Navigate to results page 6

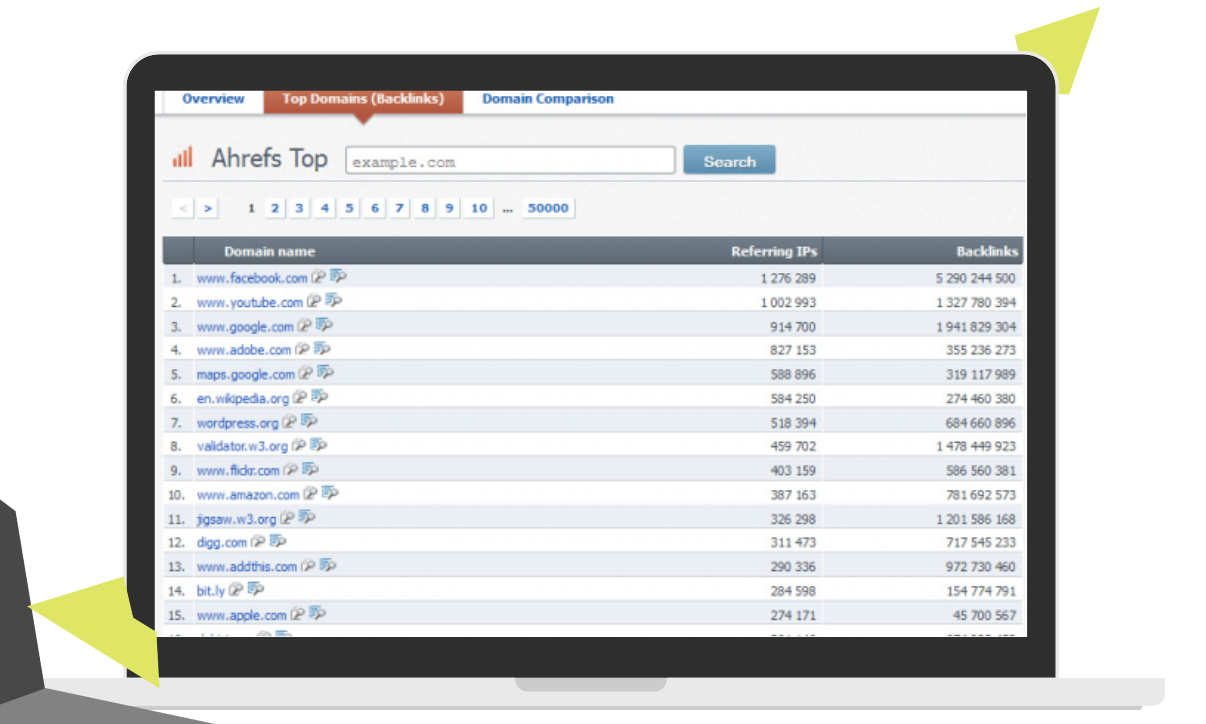(375, 208)
